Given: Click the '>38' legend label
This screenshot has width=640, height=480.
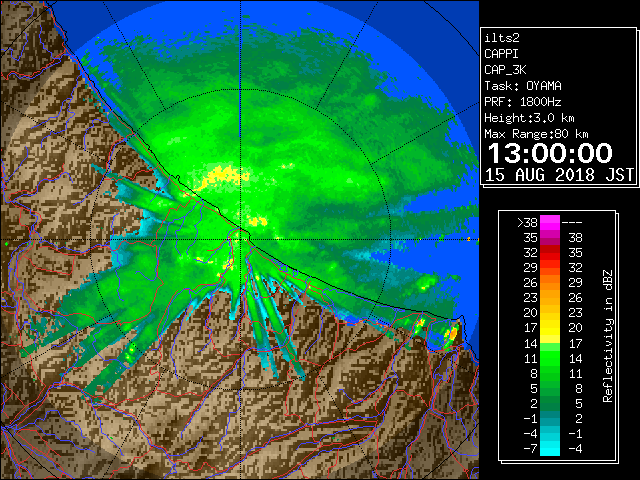Looking at the screenshot, I should pyautogui.click(x=527, y=223).
